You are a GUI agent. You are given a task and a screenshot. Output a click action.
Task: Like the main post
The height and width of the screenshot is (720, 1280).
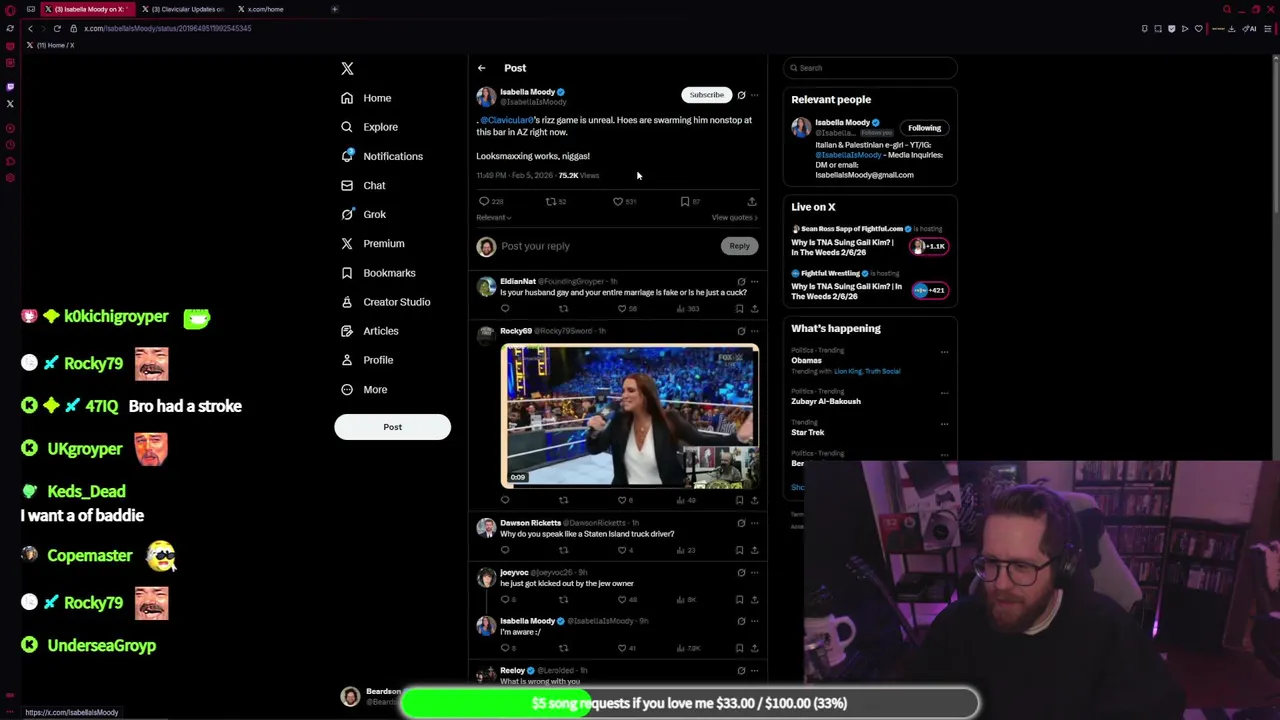point(624,201)
